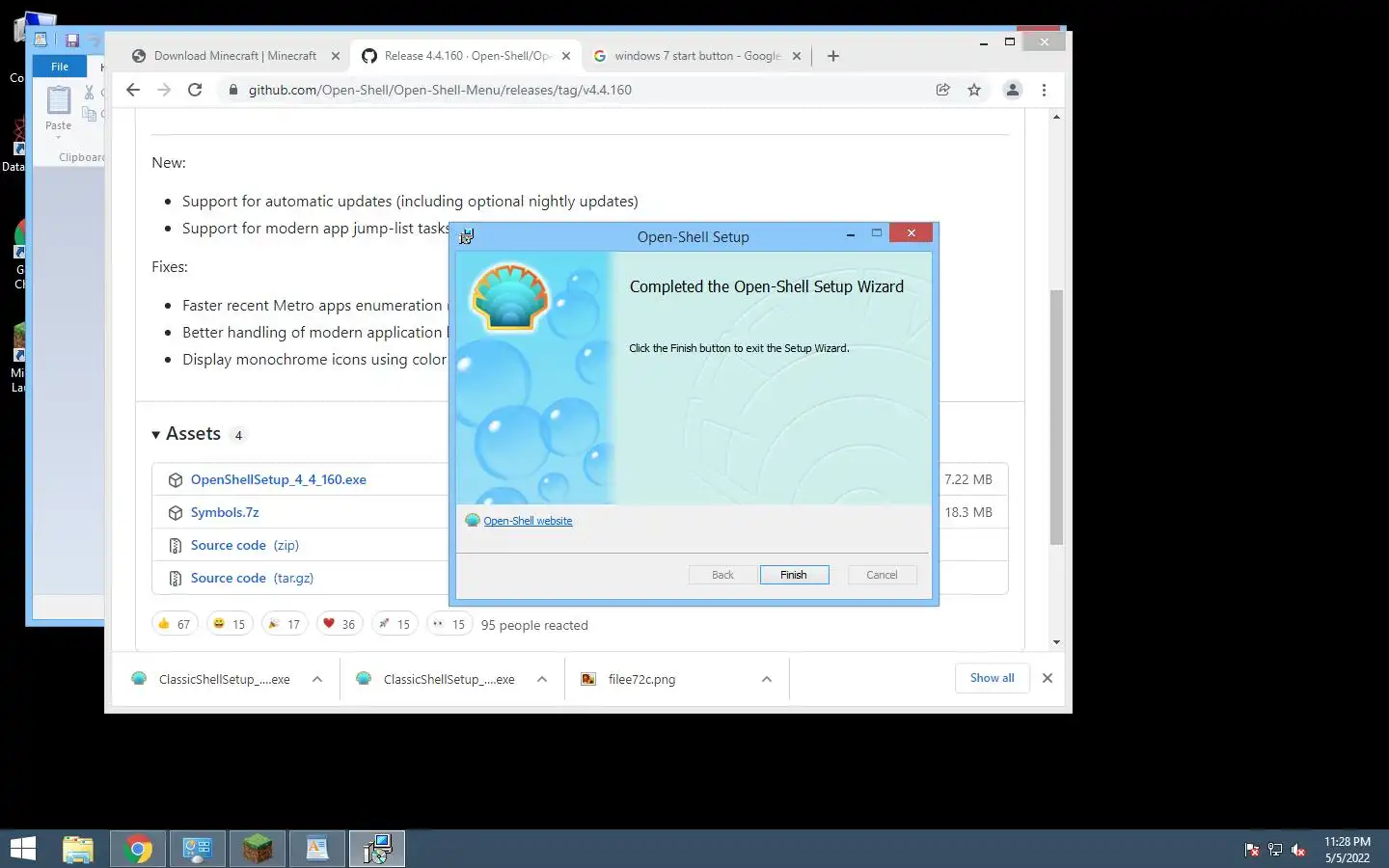This screenshot has width=1389, height=868.
Task: Reload the GitHub release page
Action: point(195,90)
